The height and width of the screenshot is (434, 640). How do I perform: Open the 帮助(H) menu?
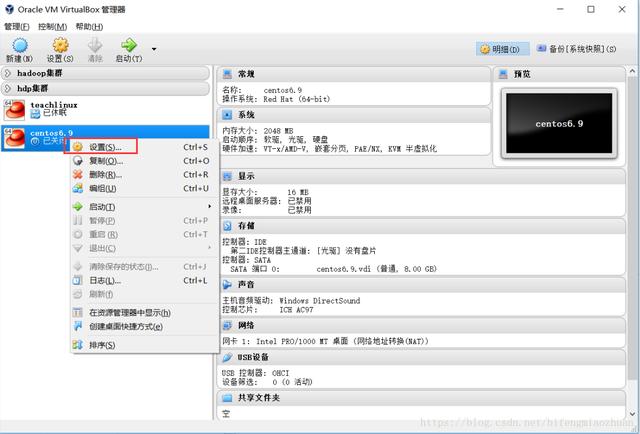point(89,27)
